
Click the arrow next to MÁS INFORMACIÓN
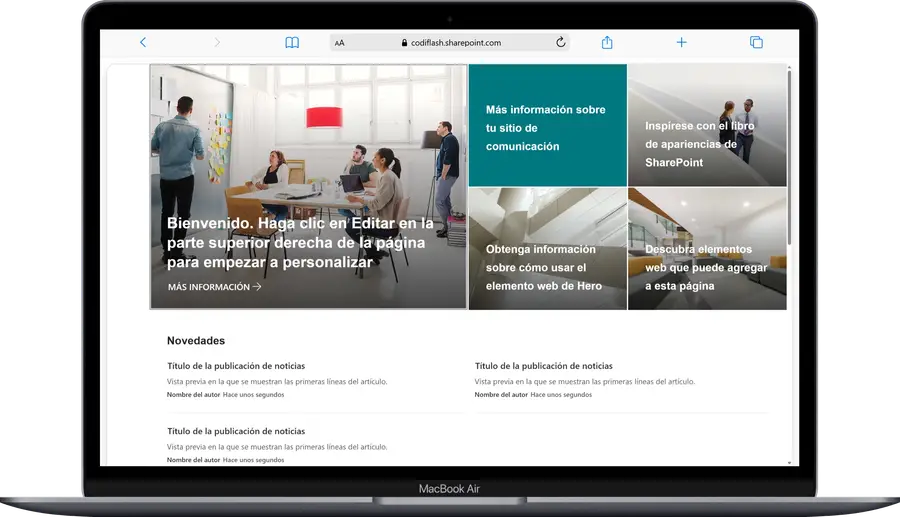coord(257,286)
